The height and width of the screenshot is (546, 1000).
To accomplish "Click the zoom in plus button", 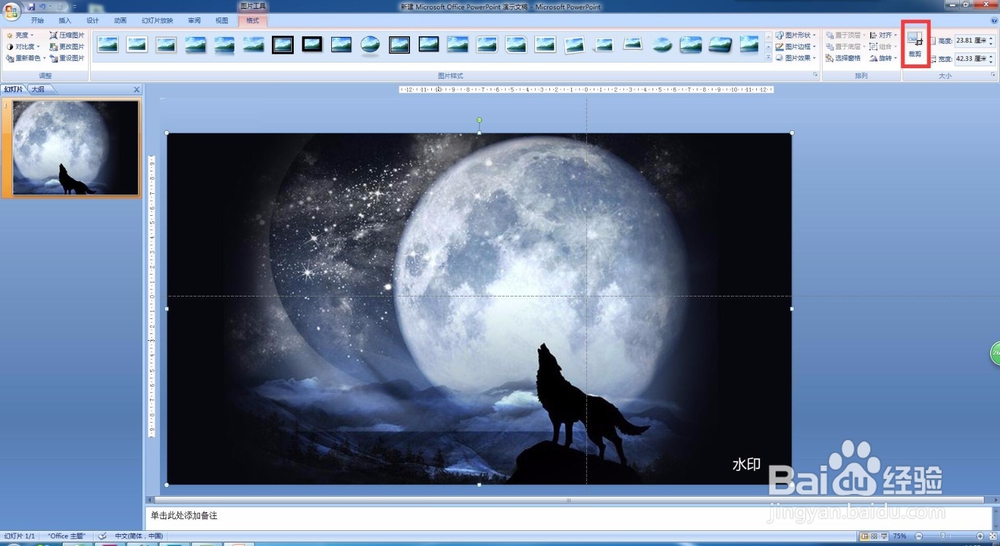I will pyautogui.click(x=980, y=536).
